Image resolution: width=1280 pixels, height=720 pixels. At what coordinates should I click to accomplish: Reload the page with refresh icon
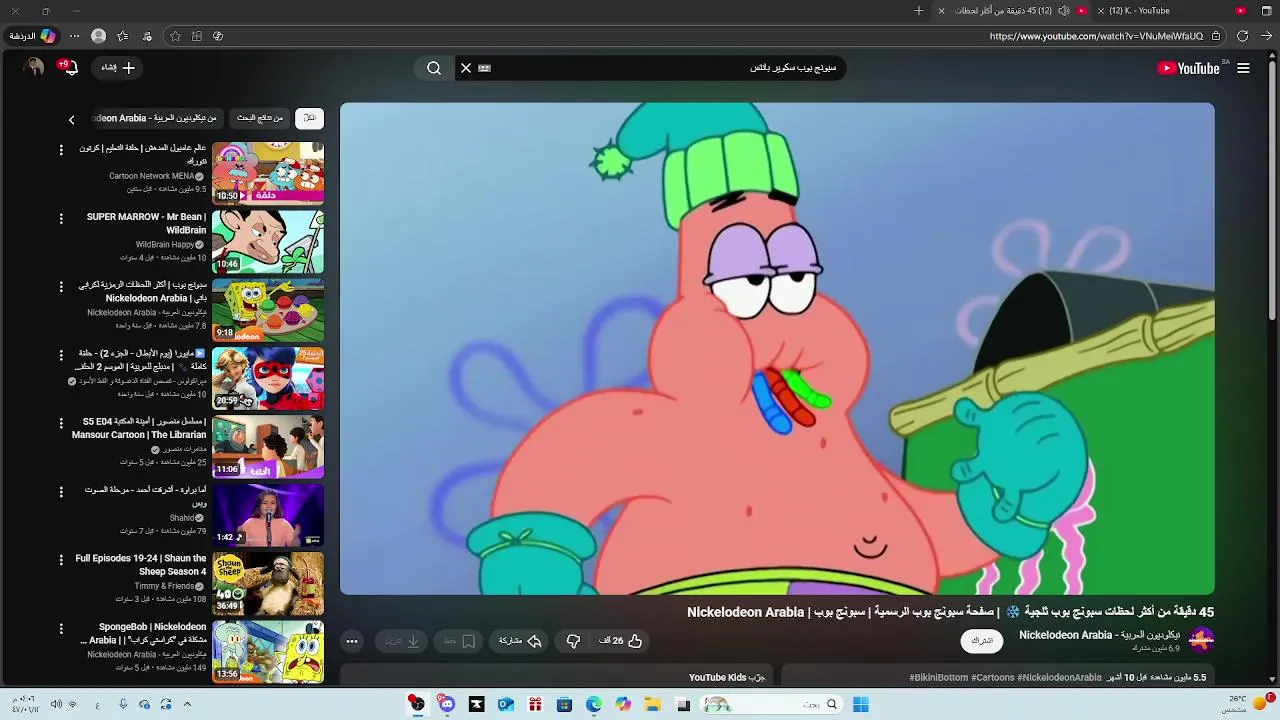[1242, 36]
